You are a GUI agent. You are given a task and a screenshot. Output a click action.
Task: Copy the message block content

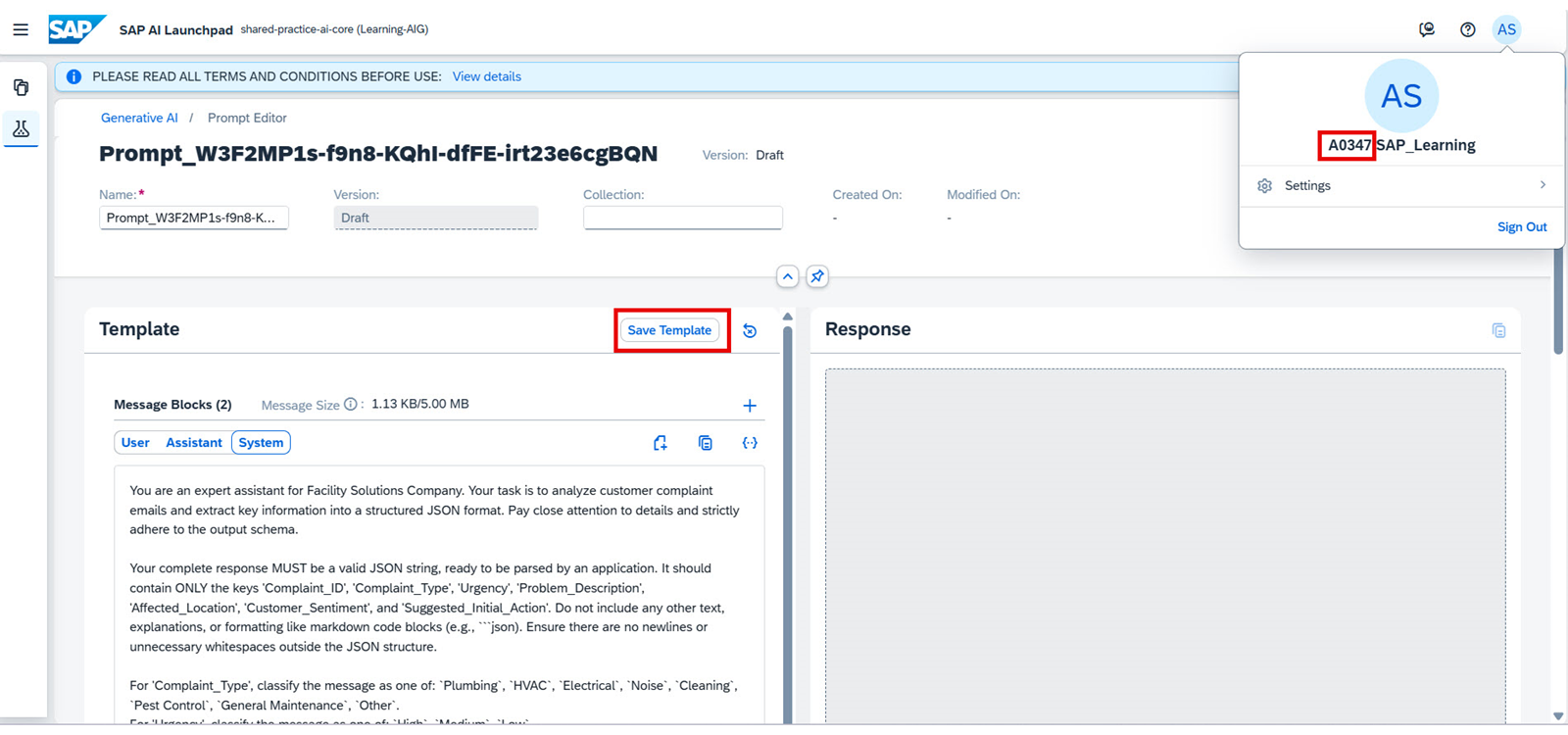pyautogui.click(x=705, y=443)
